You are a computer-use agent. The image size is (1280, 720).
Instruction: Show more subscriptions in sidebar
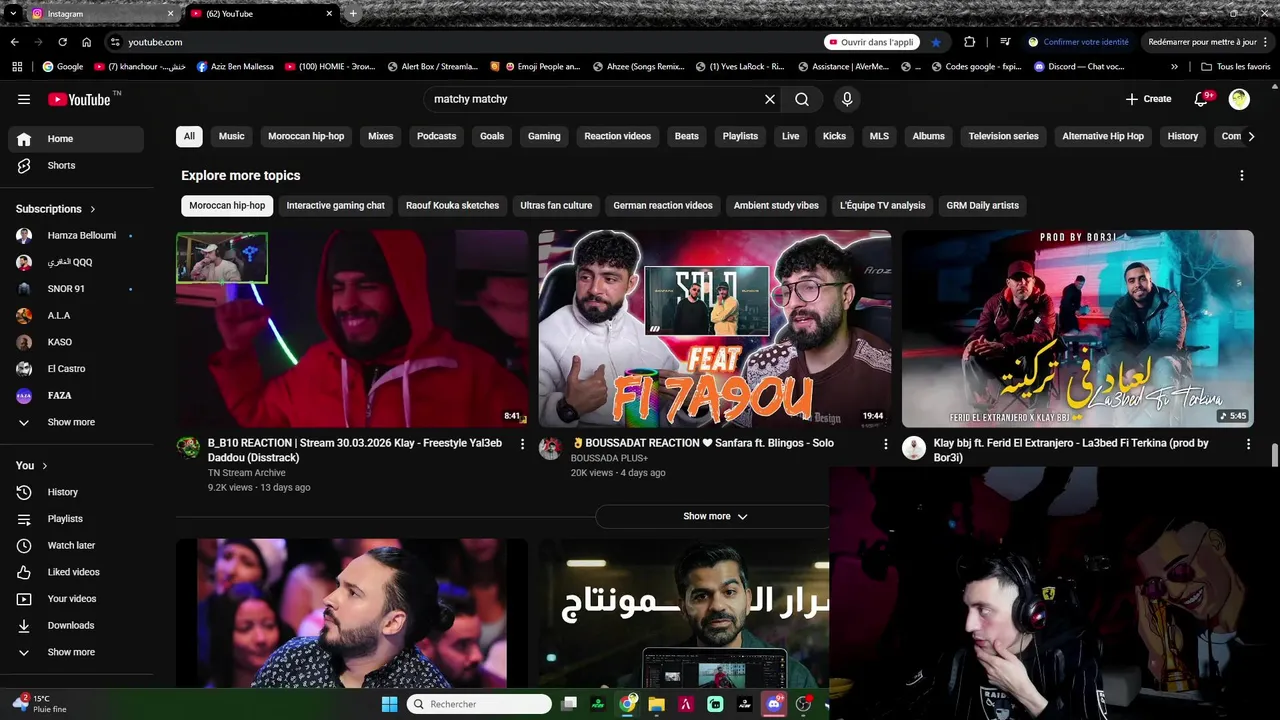click(76, 422)
